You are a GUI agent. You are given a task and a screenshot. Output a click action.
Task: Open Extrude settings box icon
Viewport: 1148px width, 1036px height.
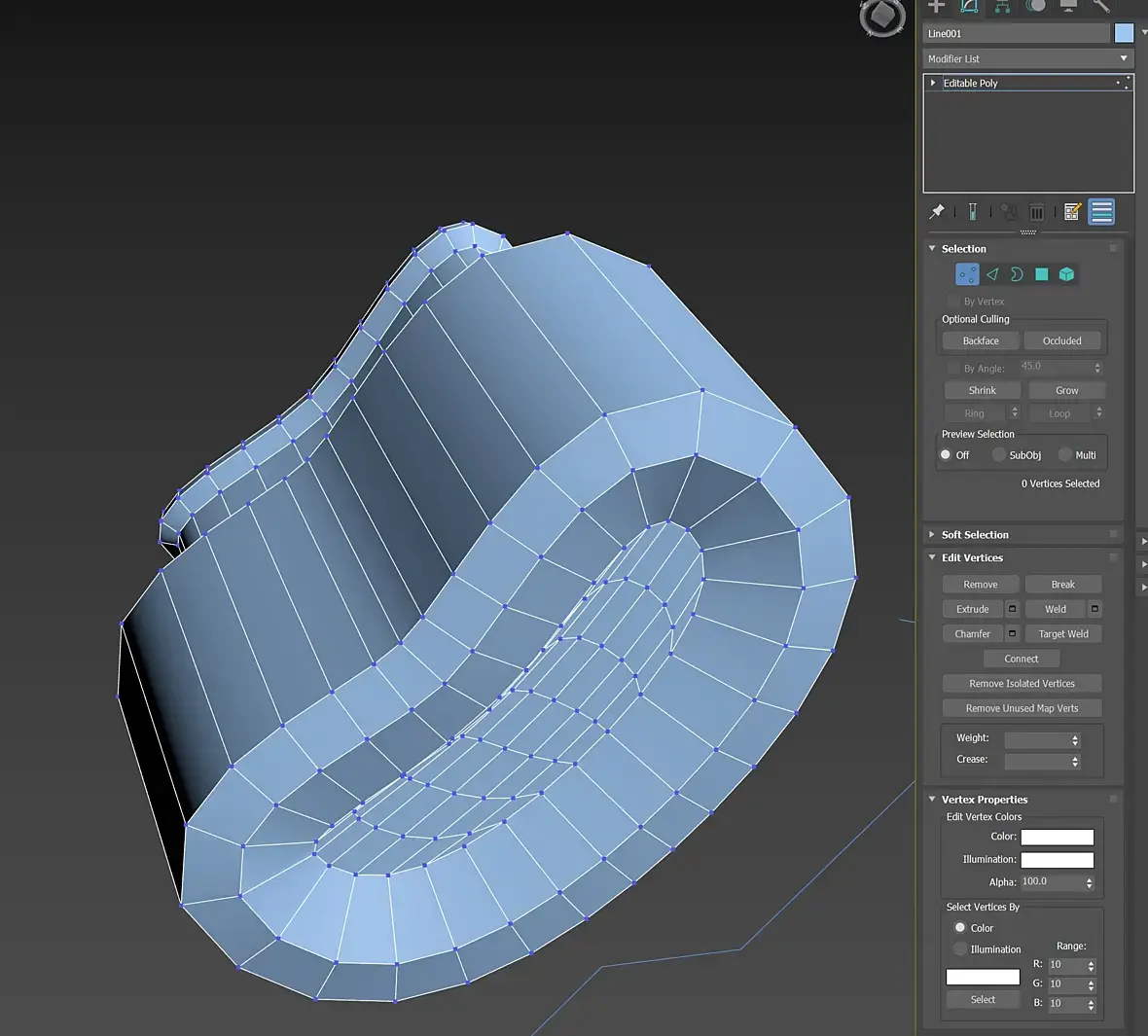1012,609
